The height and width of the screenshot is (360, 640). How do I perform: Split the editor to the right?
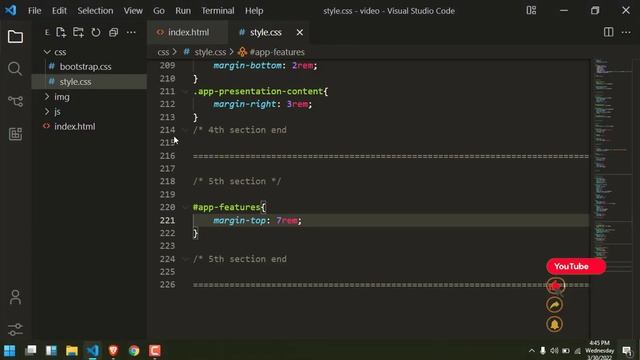tap(608, 32)
